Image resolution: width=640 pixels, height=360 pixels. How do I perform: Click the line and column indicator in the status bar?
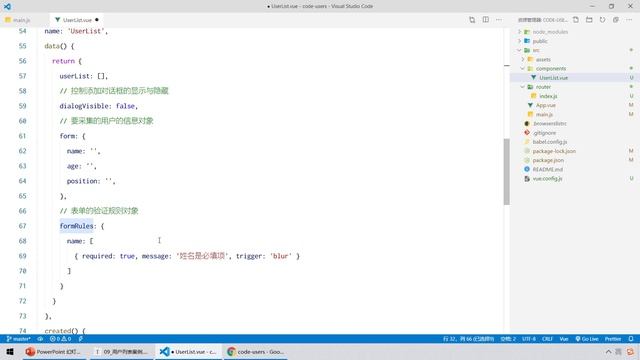[x=469, y=339]
